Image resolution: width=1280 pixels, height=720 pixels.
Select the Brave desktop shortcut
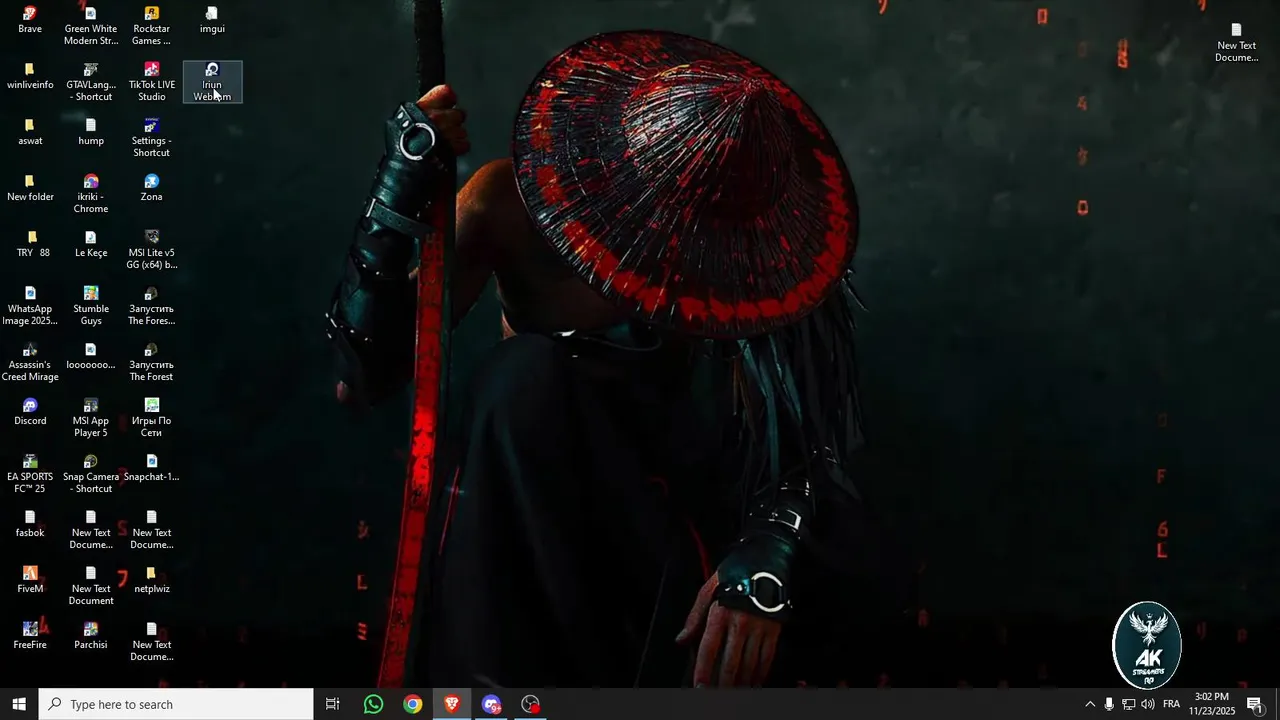point(30,21)
